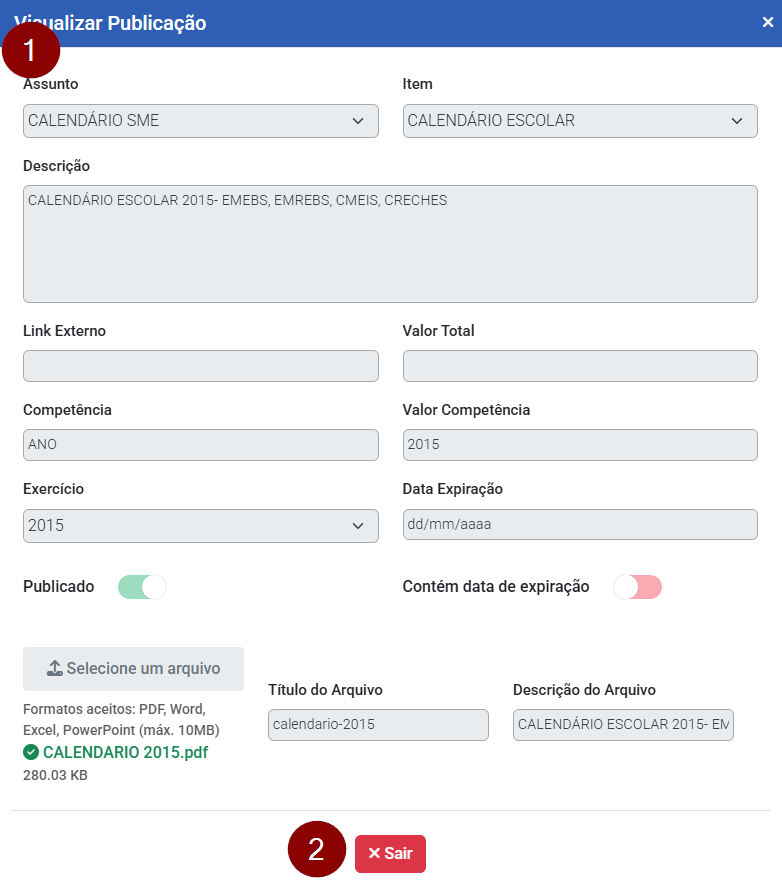Click the Sair button

coord(390,853)
